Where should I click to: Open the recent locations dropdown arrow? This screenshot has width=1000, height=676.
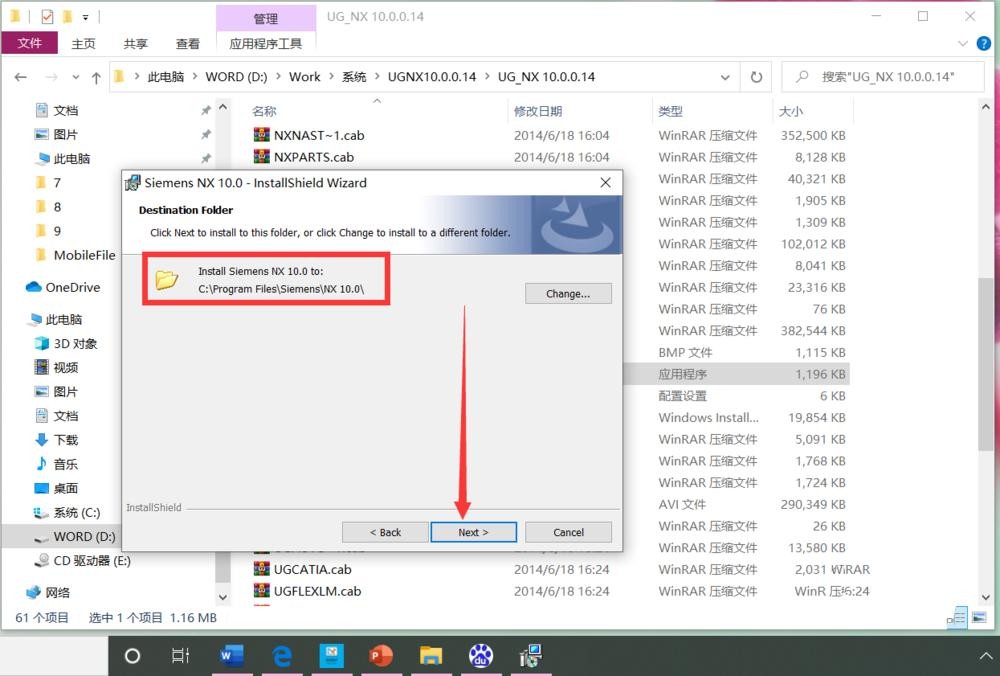pos(73,77)
